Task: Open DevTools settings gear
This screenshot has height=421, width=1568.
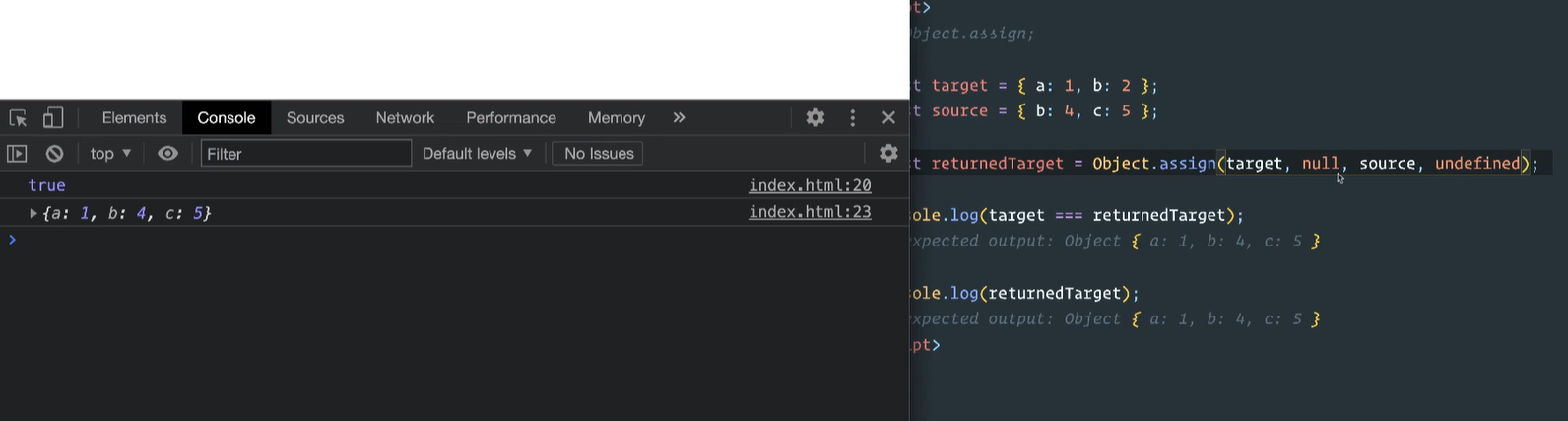Action: tap(816, 118)
